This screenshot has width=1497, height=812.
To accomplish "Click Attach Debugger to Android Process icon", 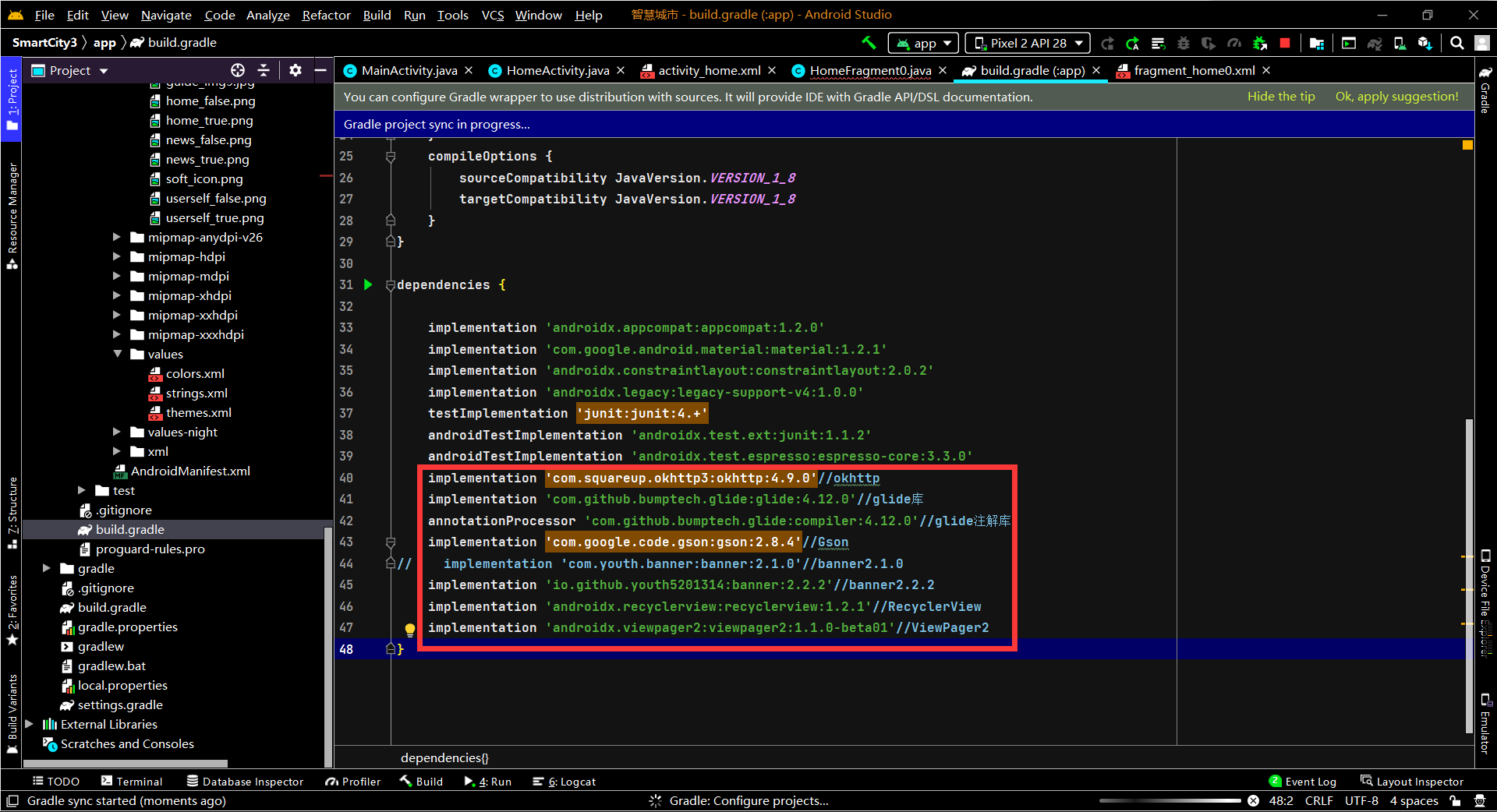I will click(x=1259, y=43).
